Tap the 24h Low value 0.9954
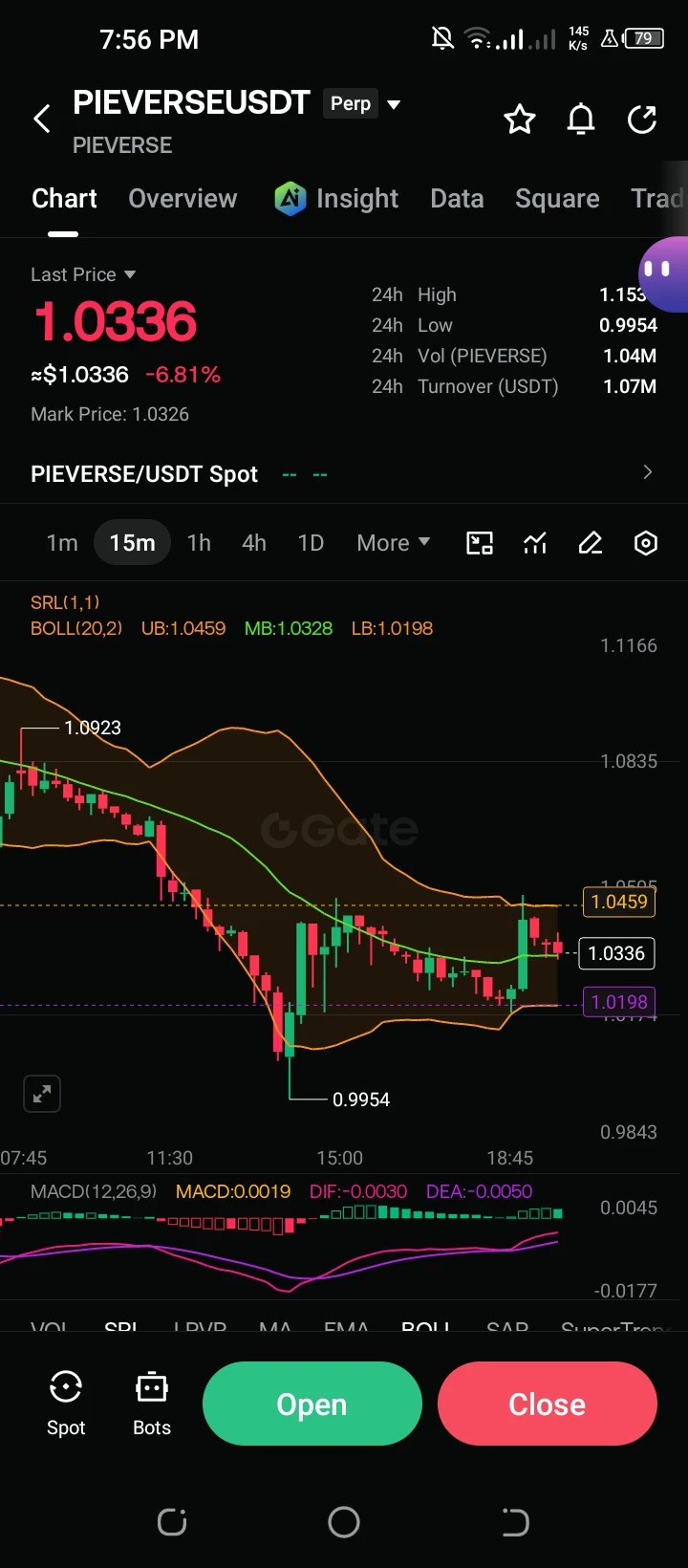688x1568 pixels. tap(628, 325)
